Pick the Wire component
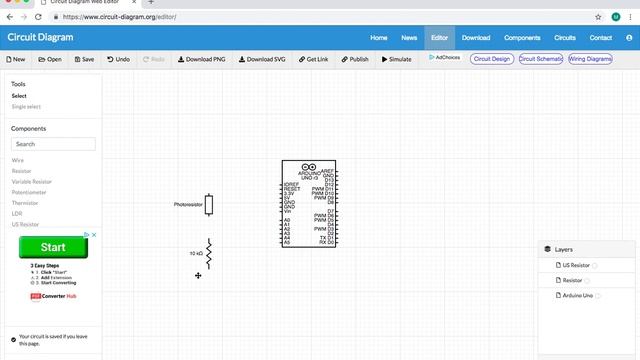This screenshot has height=360, width=640. pos(18,160)
